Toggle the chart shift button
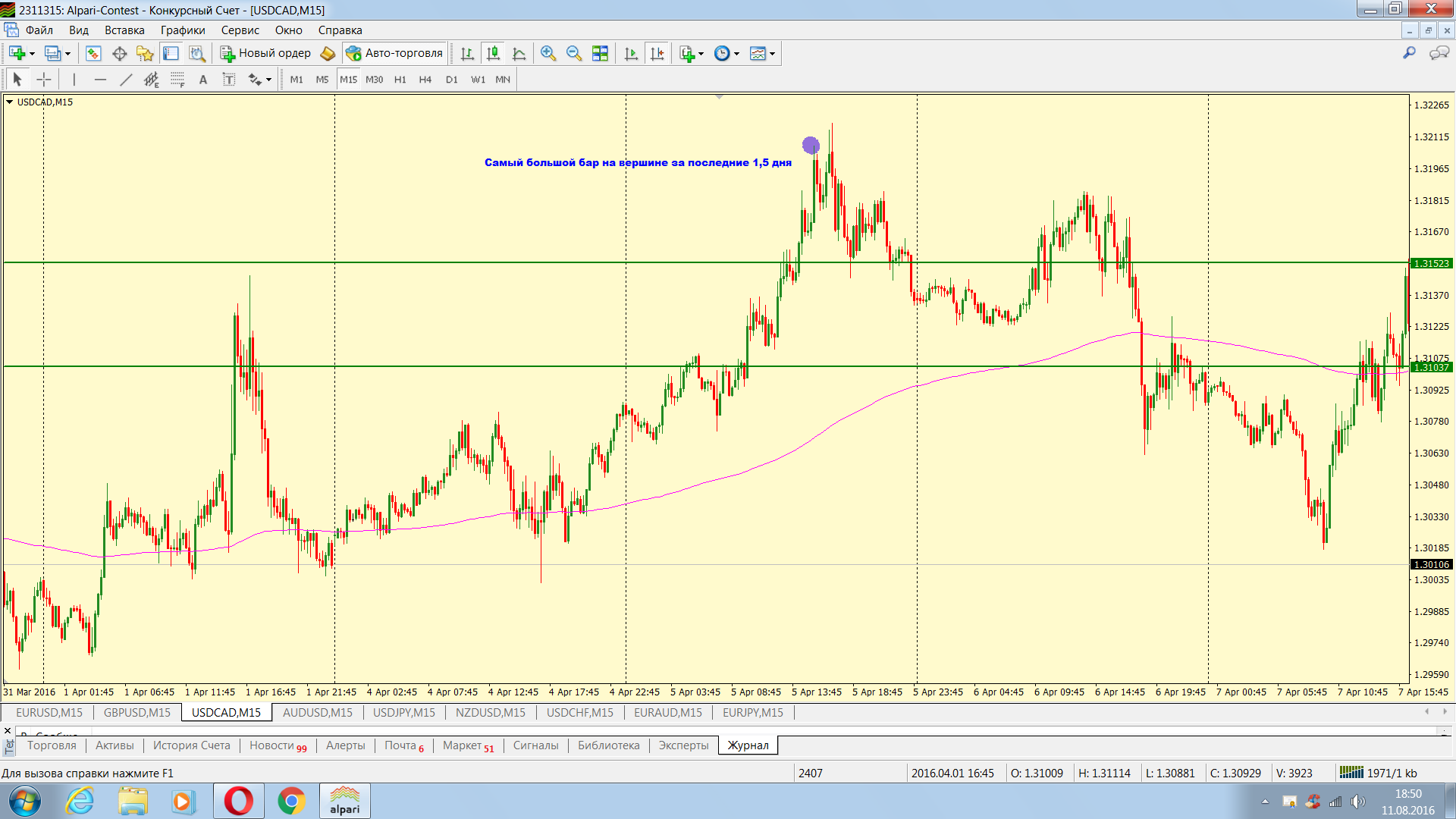The image size is (1456, 819). pyautogui.click(x=657, y=54)
